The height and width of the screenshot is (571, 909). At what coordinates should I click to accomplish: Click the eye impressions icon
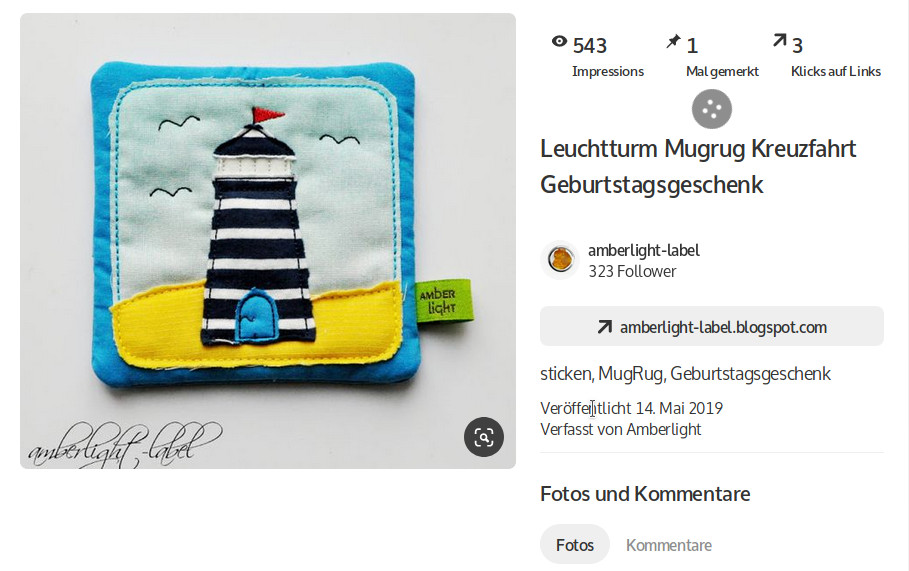559,41
